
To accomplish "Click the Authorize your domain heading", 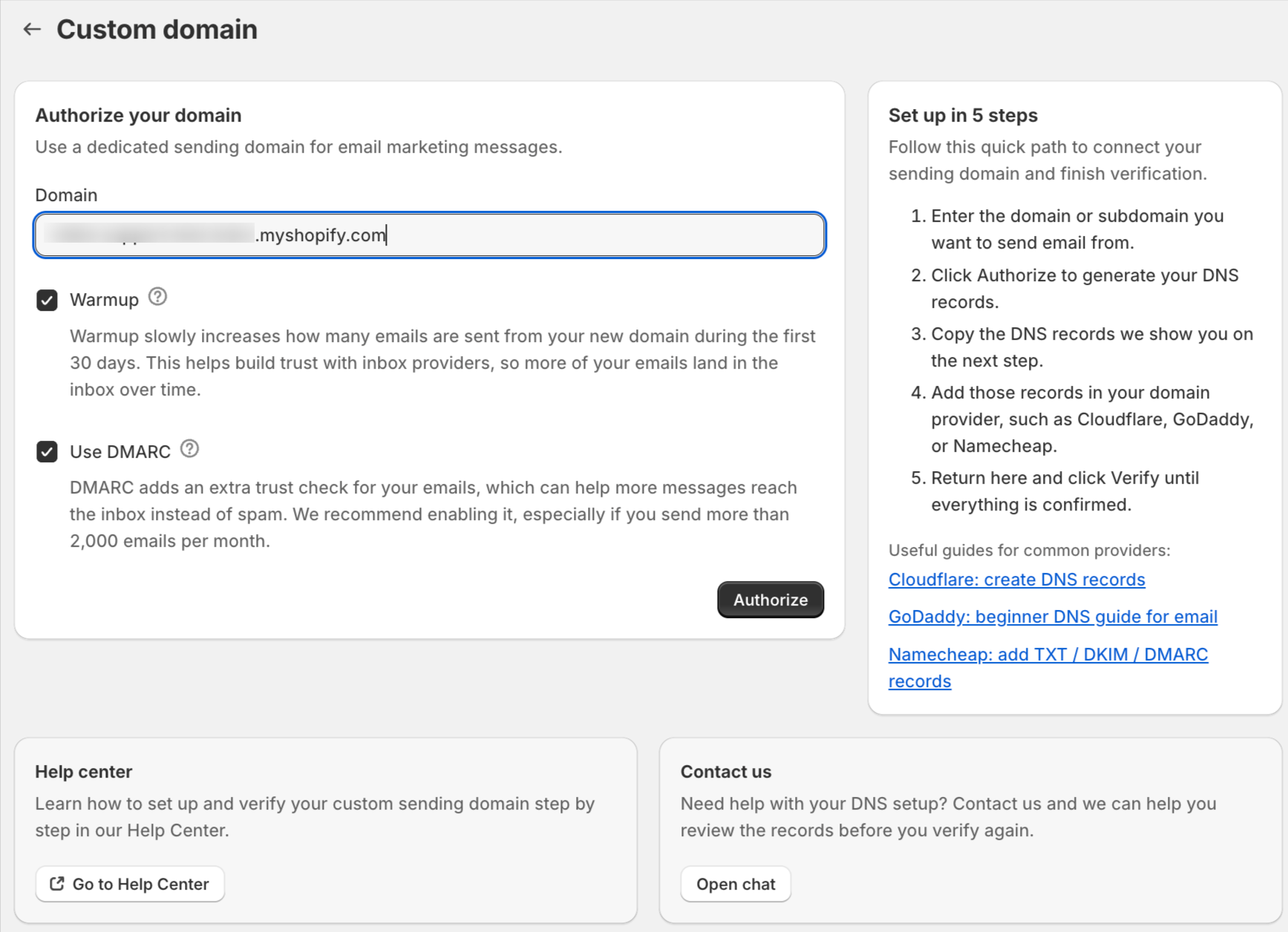I will [138, 115].
